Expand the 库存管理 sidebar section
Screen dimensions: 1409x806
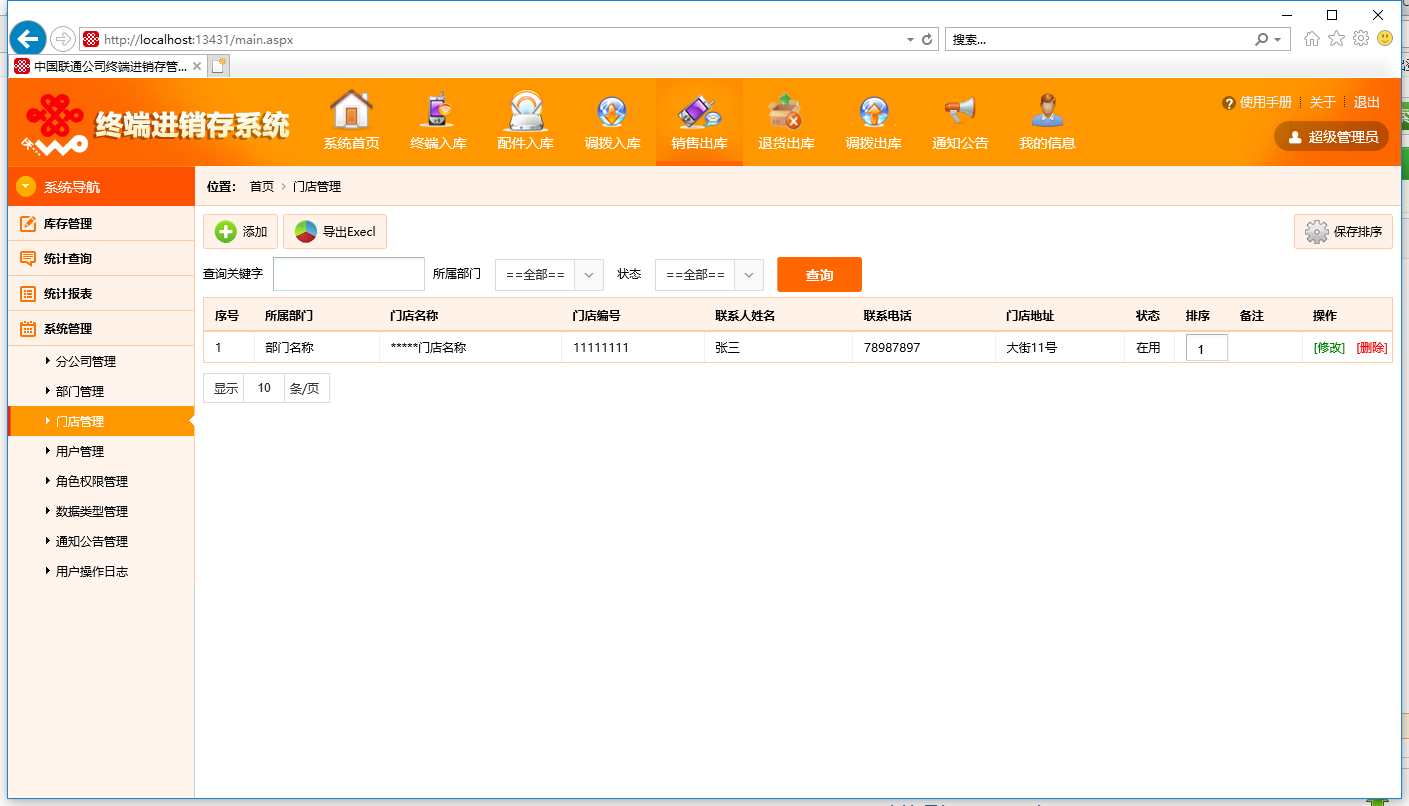[101, 223]
